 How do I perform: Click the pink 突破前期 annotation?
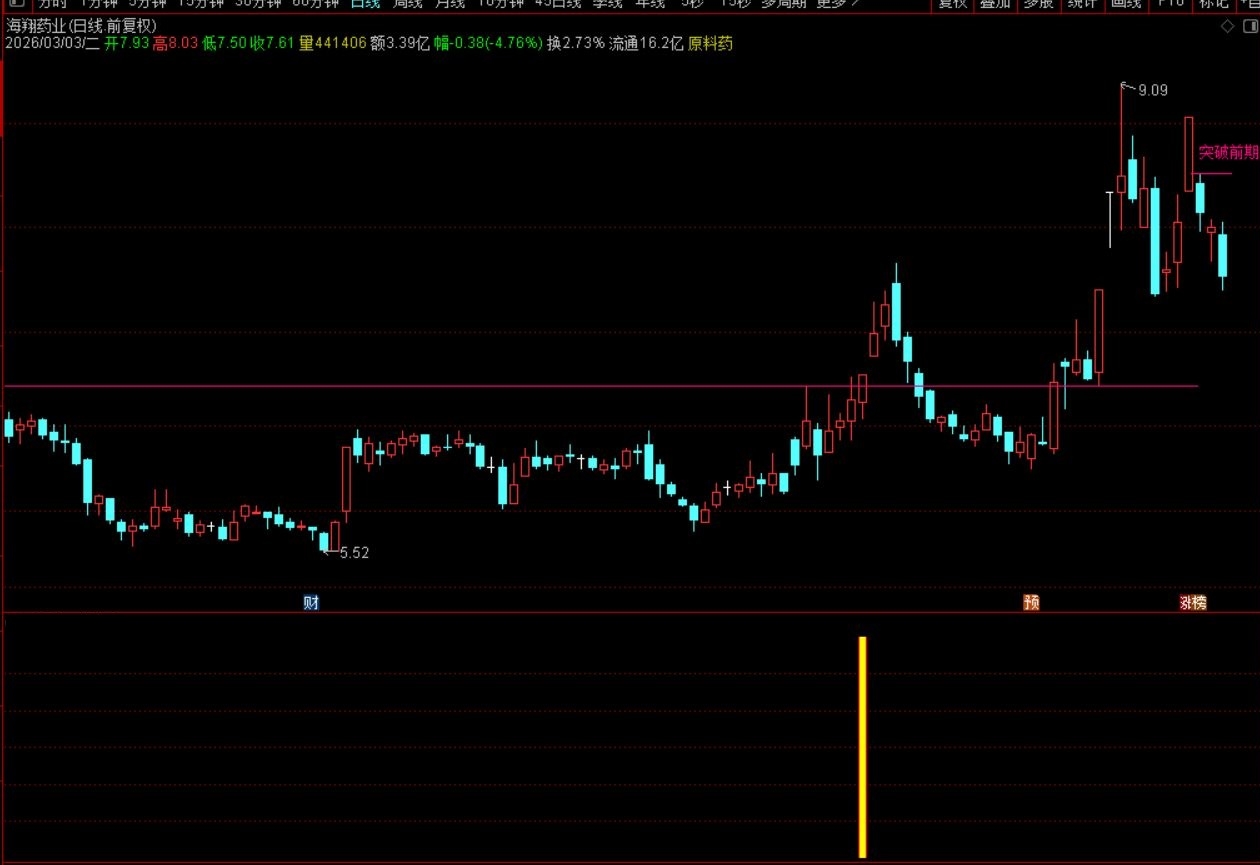[x=1228, y=153]
